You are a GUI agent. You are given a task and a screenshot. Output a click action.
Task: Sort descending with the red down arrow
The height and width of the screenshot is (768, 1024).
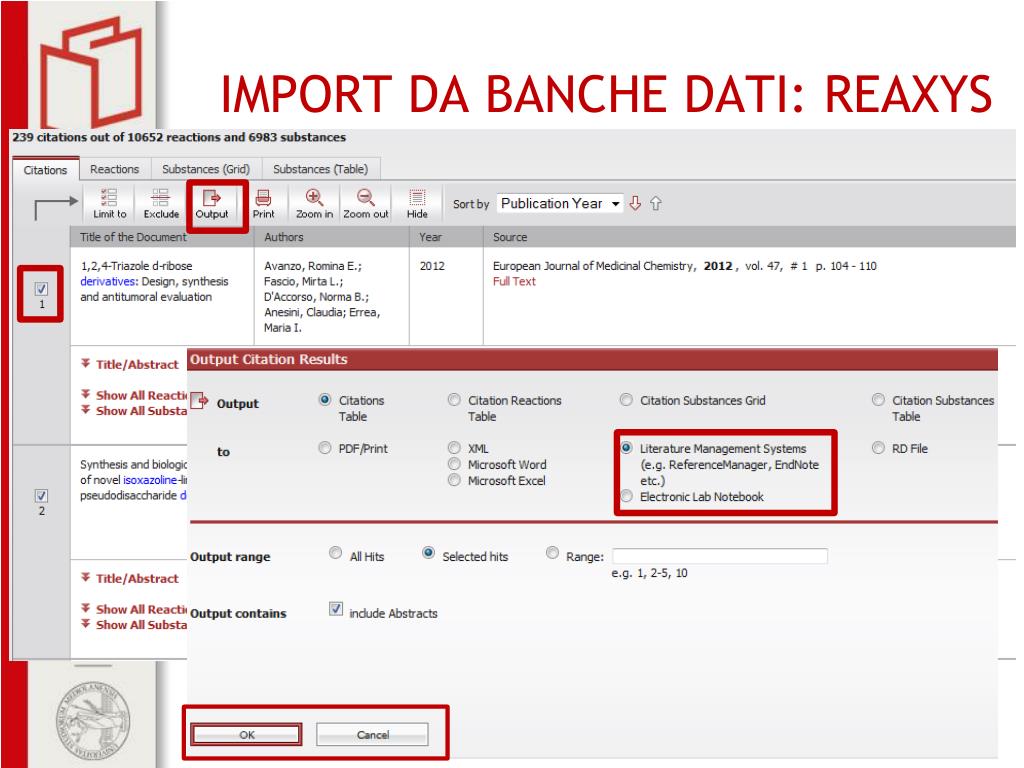635,203
